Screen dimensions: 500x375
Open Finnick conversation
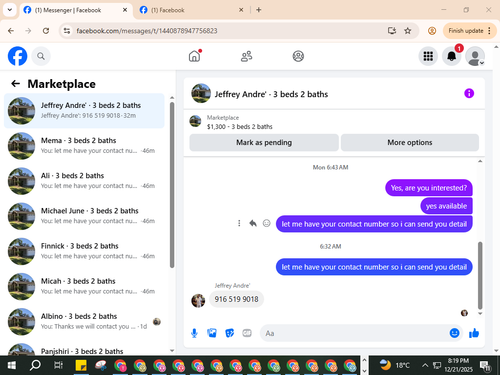tap(84, 251)
